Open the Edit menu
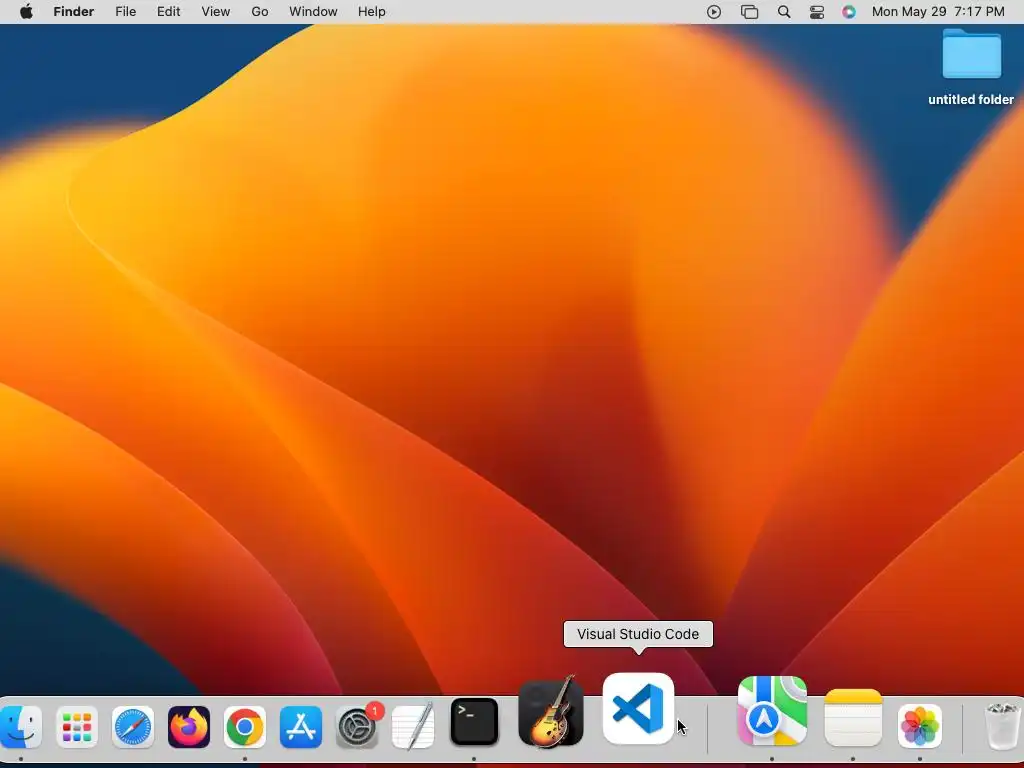The height and width of the screenshot is (768, 1024). 168,12
